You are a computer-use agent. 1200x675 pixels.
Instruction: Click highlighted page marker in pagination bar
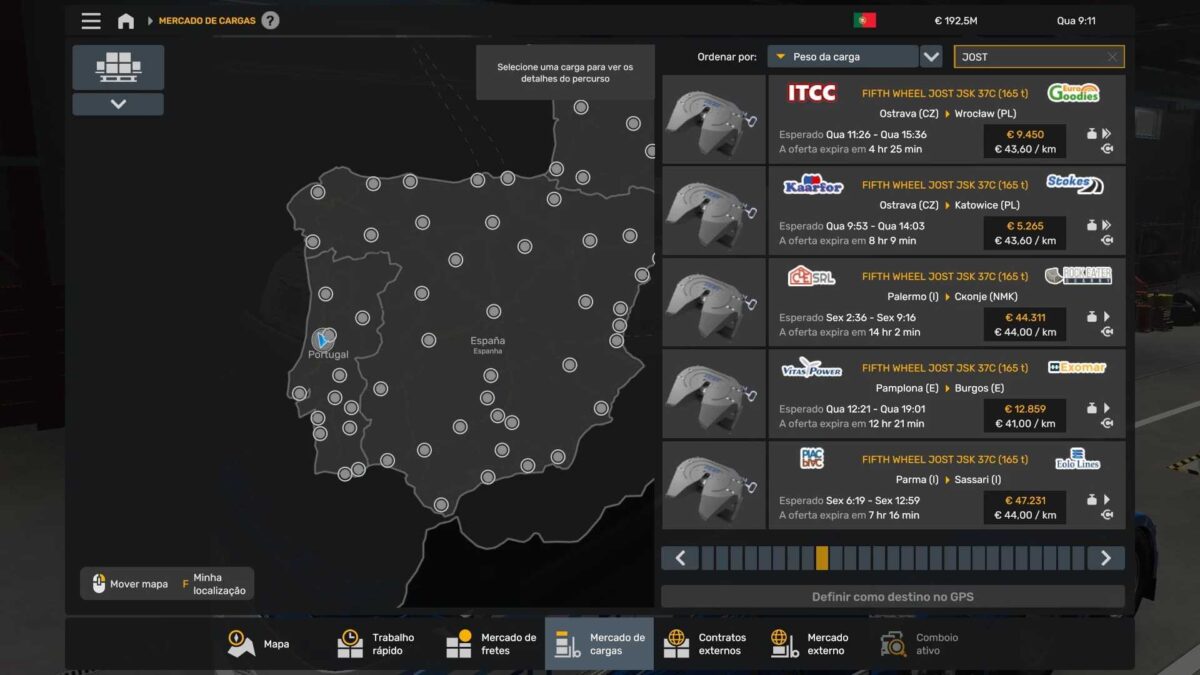point(822,558)
